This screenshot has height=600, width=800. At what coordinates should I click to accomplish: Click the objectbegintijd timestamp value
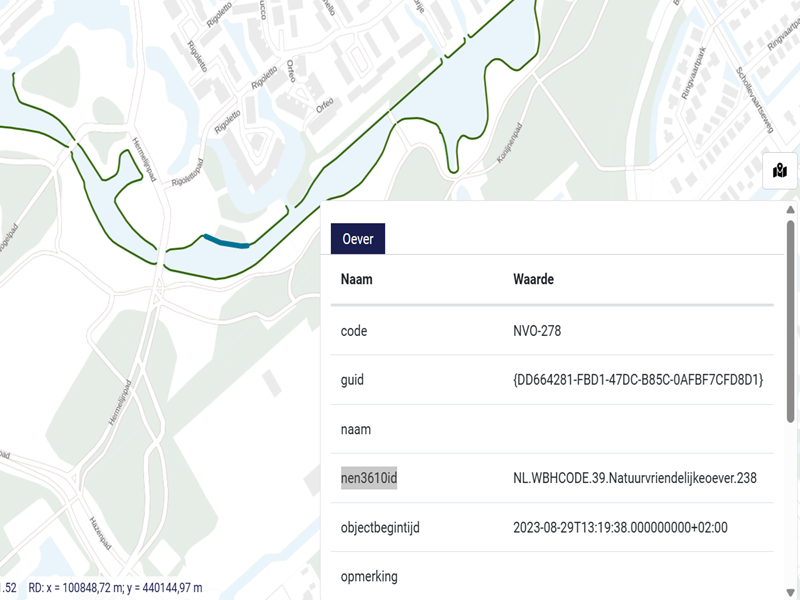point(620,527)
